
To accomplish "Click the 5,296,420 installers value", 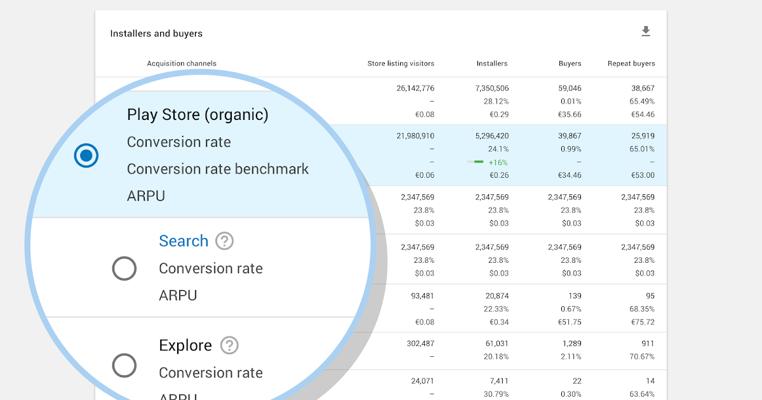I will (488, 135).
